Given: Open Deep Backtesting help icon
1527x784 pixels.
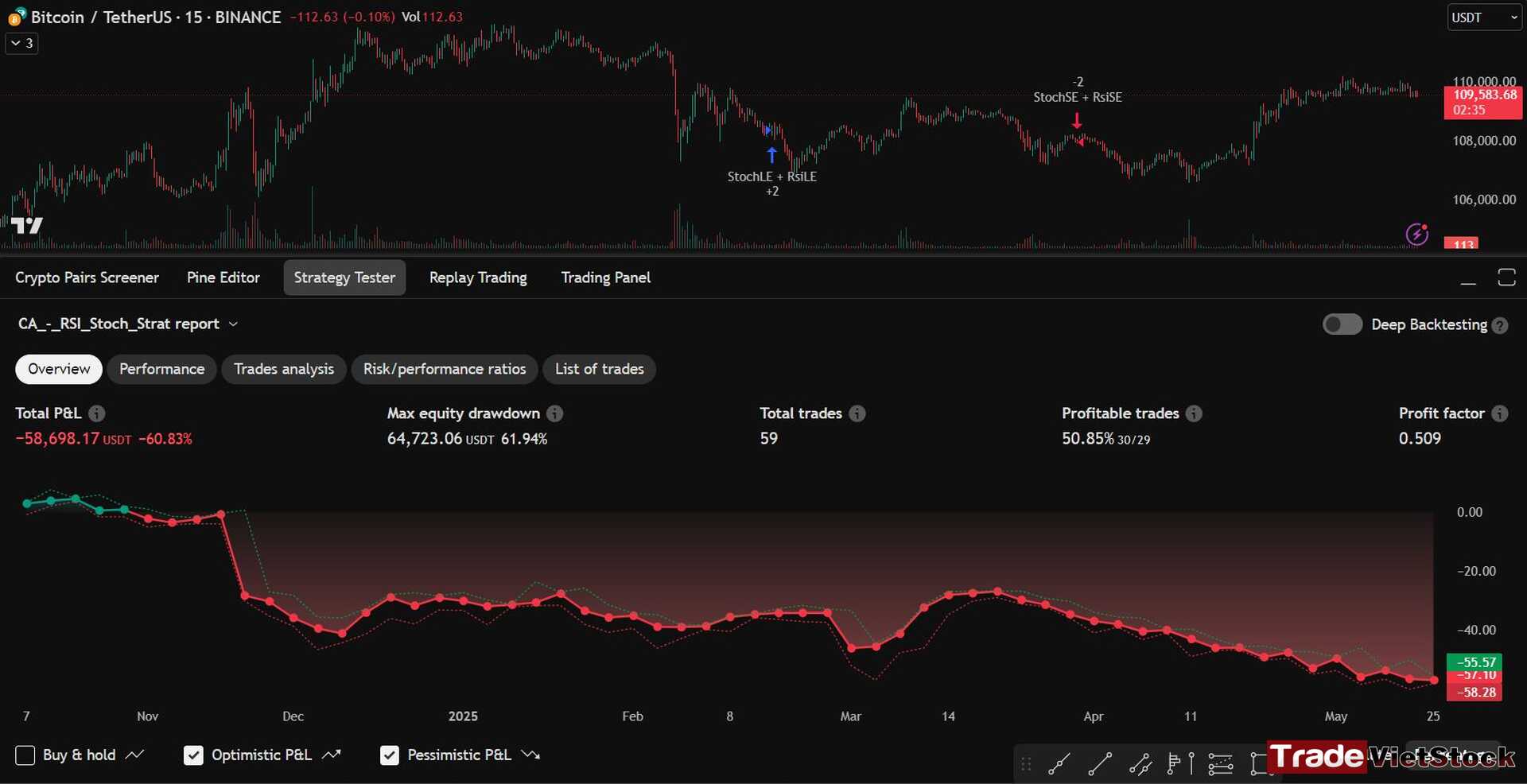Looking at the screenshot, I should 1500,325.
